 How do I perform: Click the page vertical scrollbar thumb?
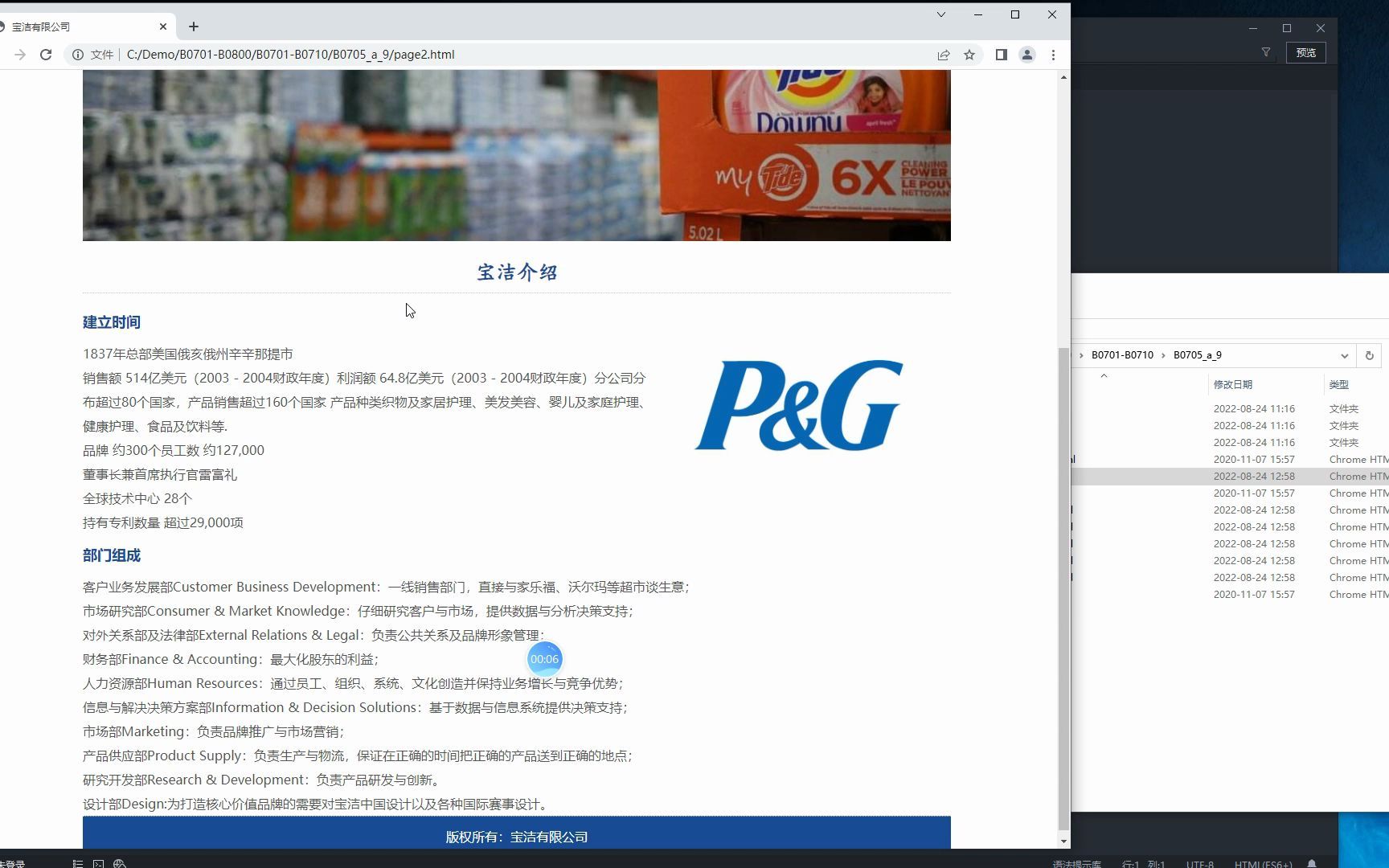1063,589
